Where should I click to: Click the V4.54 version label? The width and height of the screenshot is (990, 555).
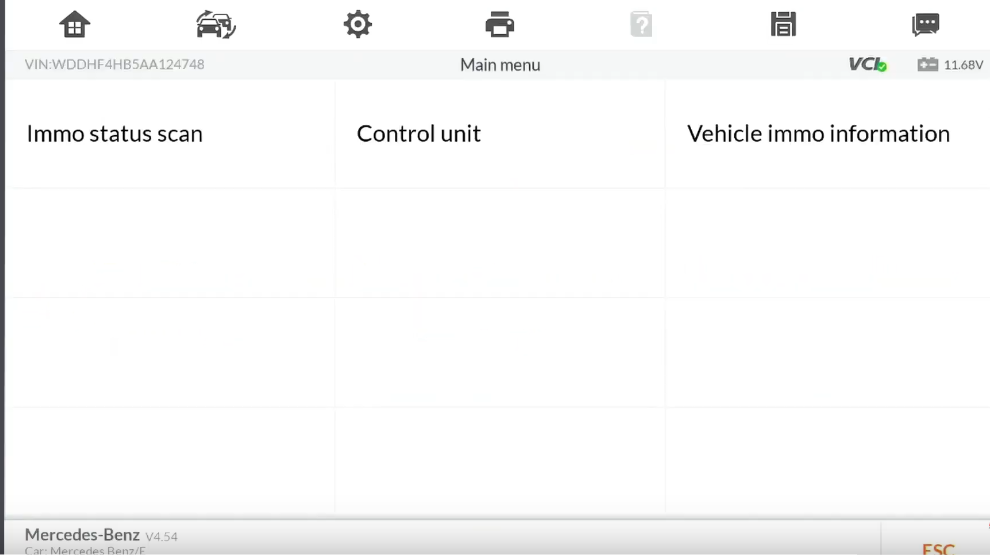click(x=162, y=537)
